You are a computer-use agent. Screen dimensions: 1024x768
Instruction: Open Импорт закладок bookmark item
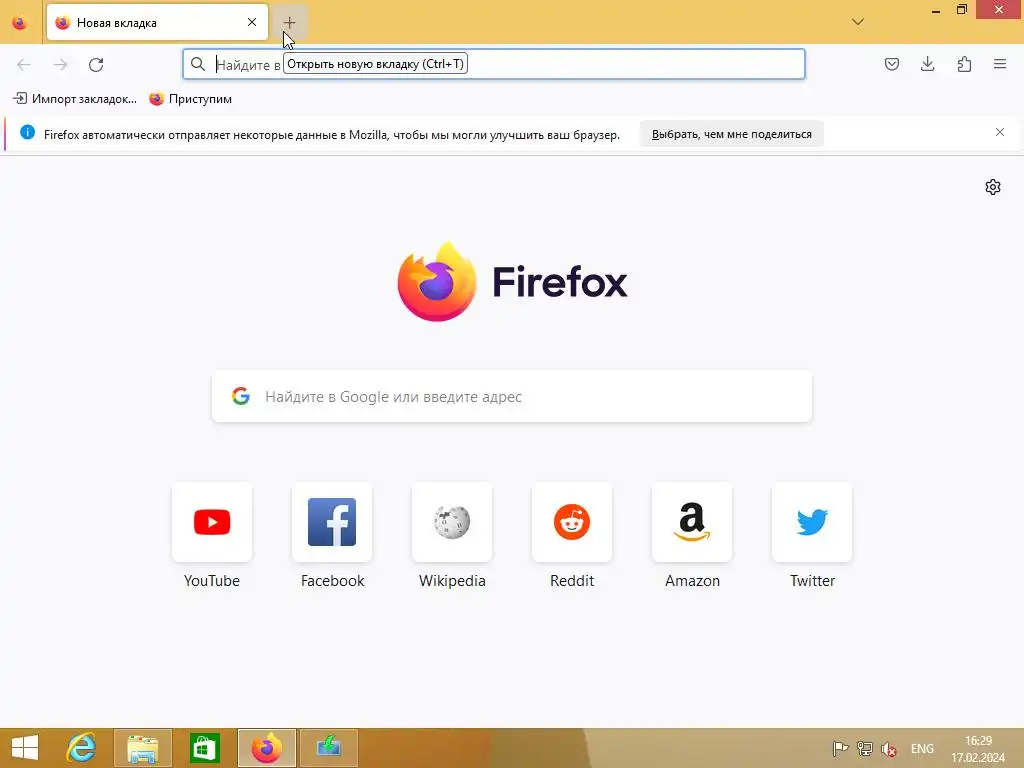coord(75,99)
